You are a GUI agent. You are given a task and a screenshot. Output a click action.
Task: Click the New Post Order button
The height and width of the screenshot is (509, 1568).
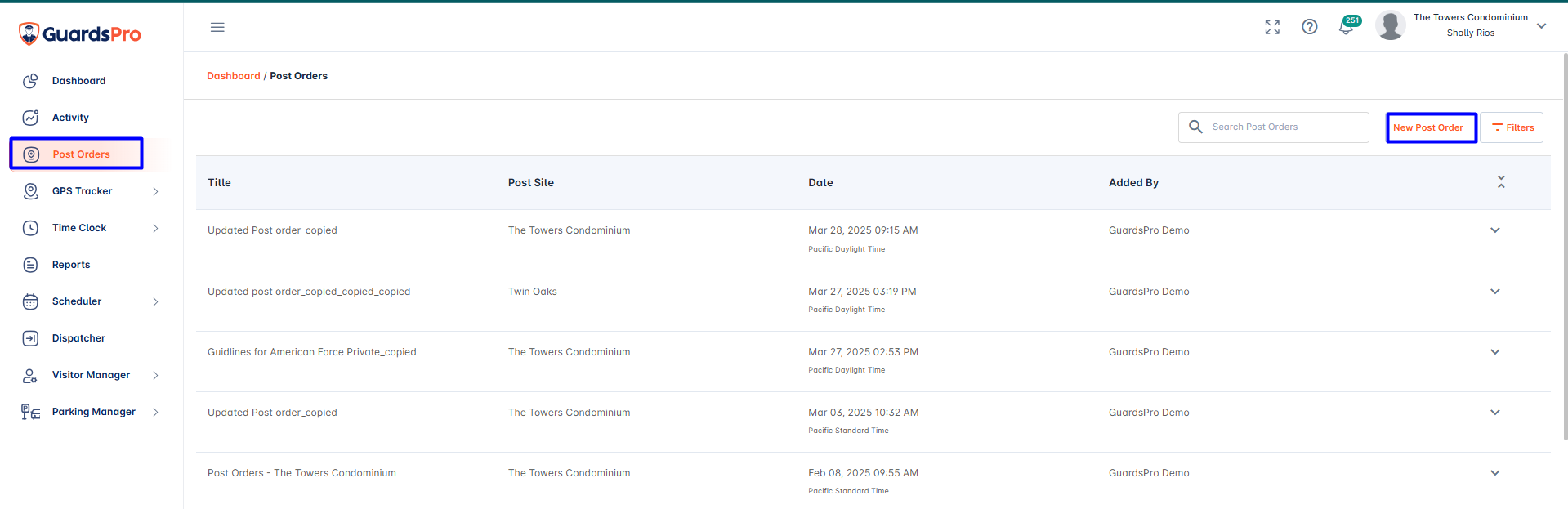coord(1432,127)
